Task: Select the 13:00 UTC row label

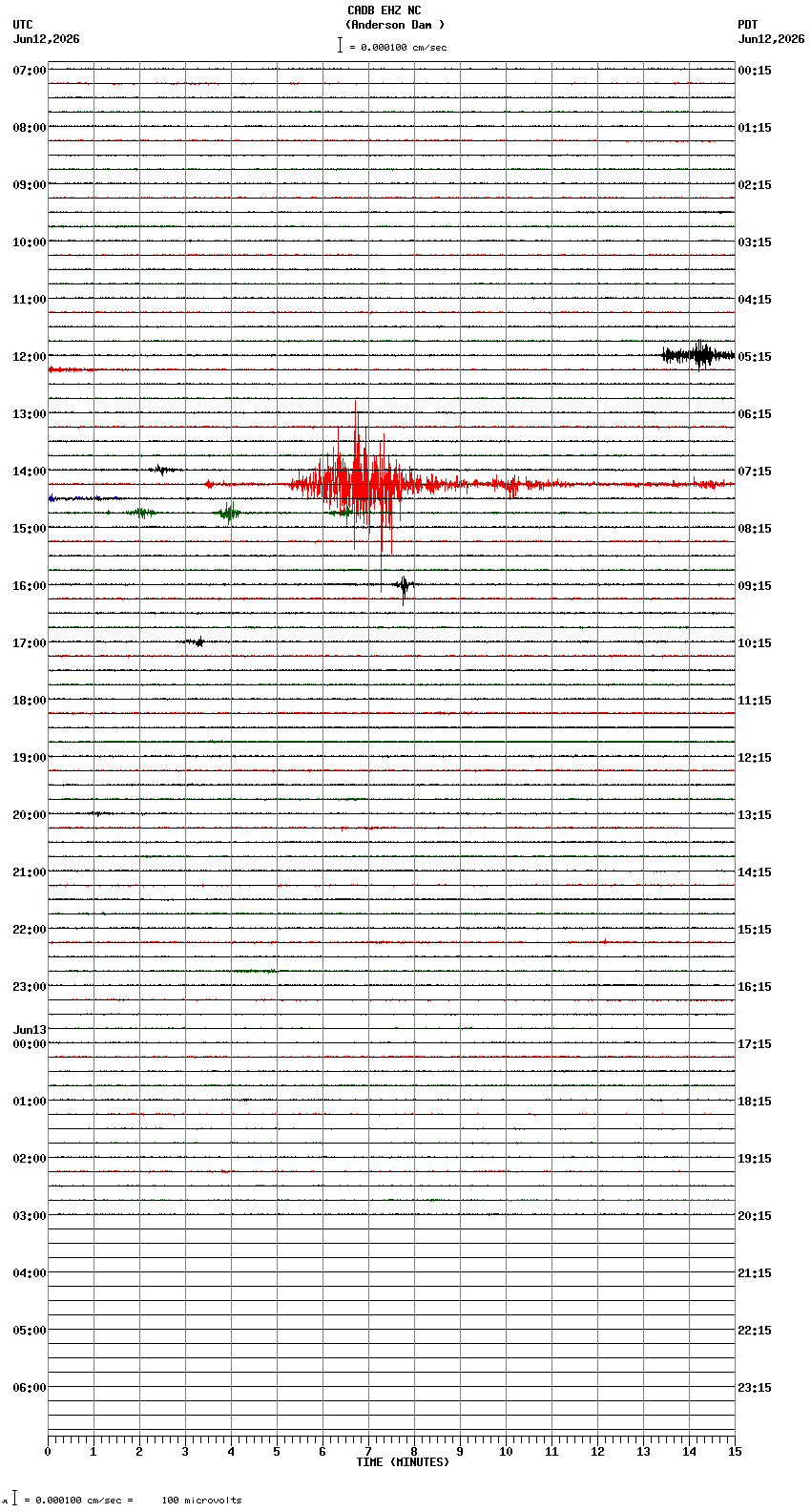Action: (30, 414)
